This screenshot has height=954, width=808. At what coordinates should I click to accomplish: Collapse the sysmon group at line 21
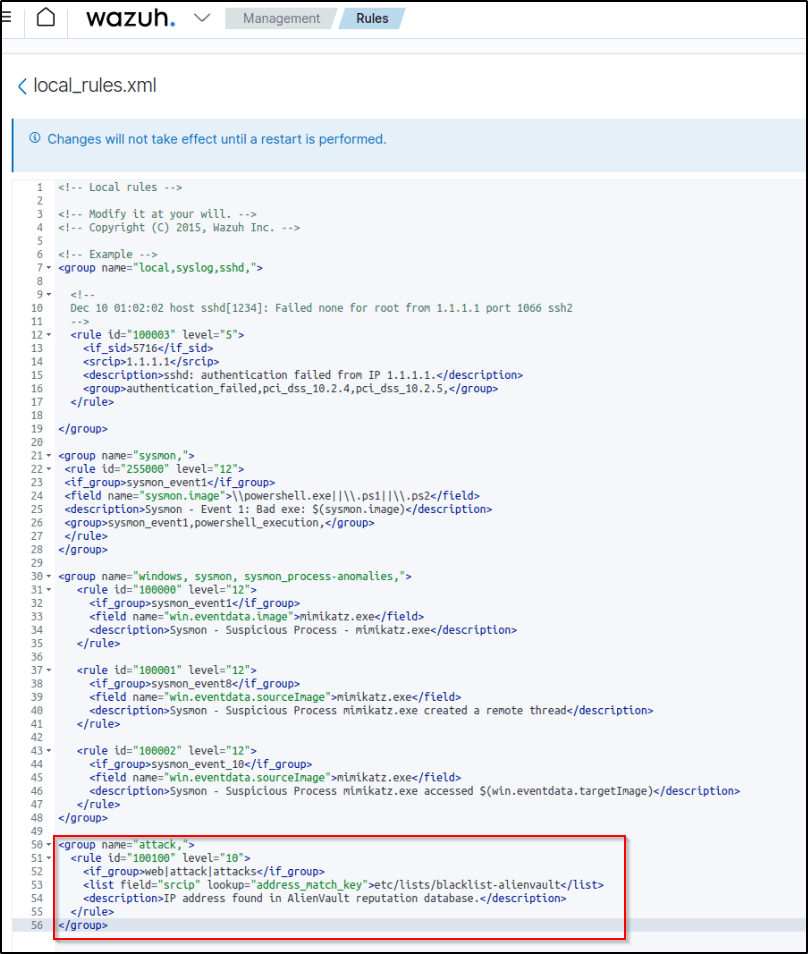click(x=48, y=456)
